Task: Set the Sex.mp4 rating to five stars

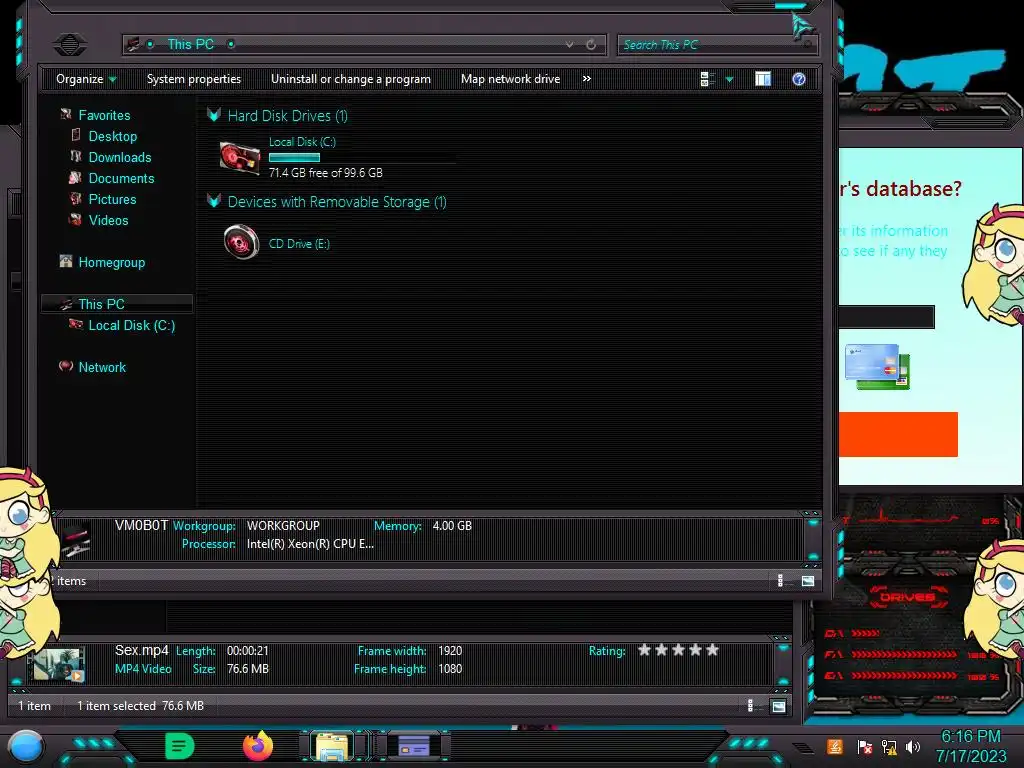Action: click(712, 650)
